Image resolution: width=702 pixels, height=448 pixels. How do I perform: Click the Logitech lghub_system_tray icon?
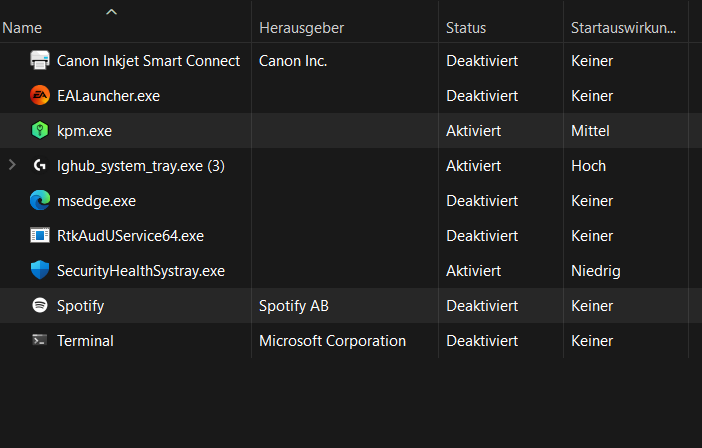[40, 166]
